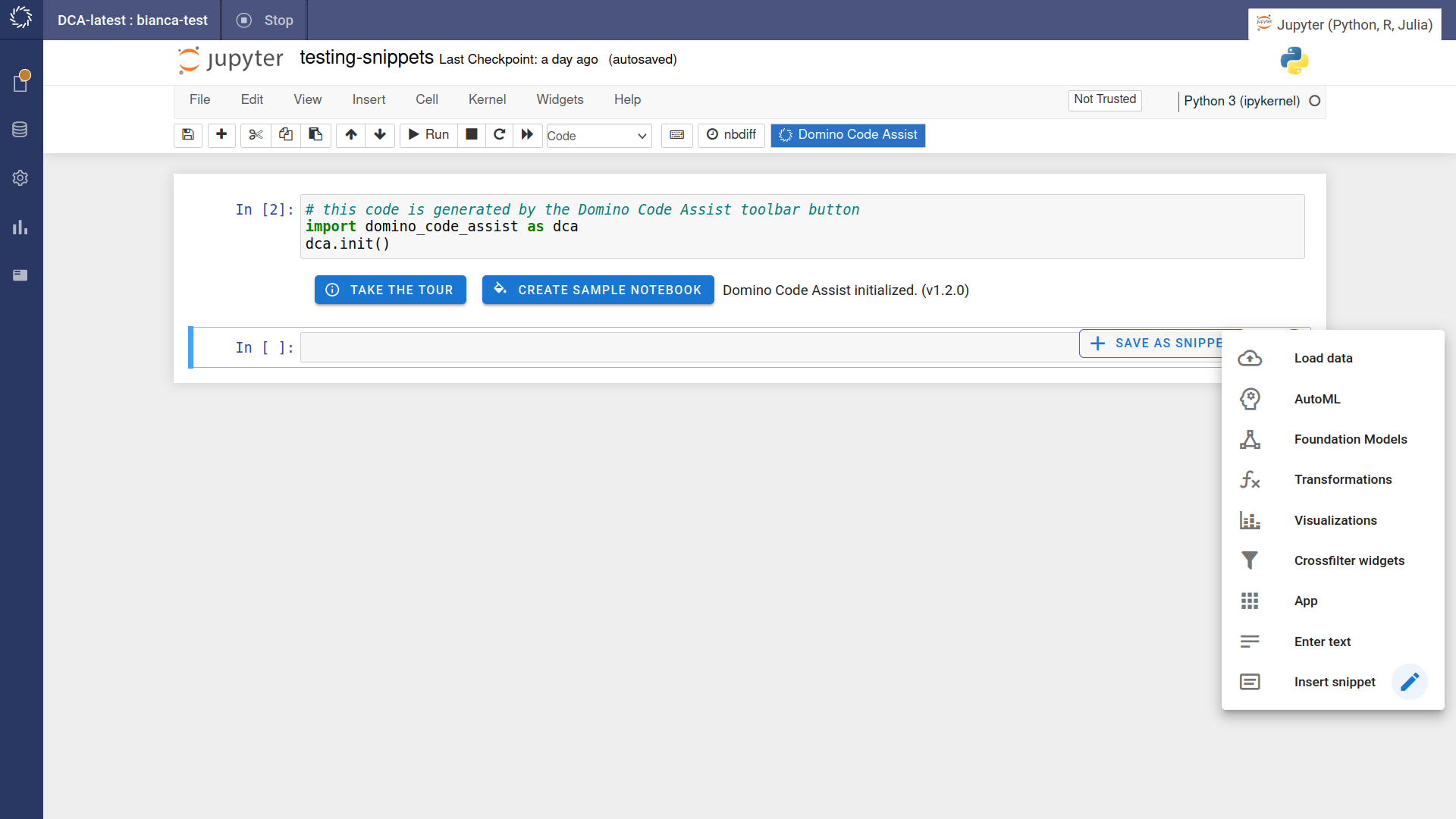Click the Domino logo icon
Image resolution: width=1456 pixels, height=819 pixels.
coord(21,17)
